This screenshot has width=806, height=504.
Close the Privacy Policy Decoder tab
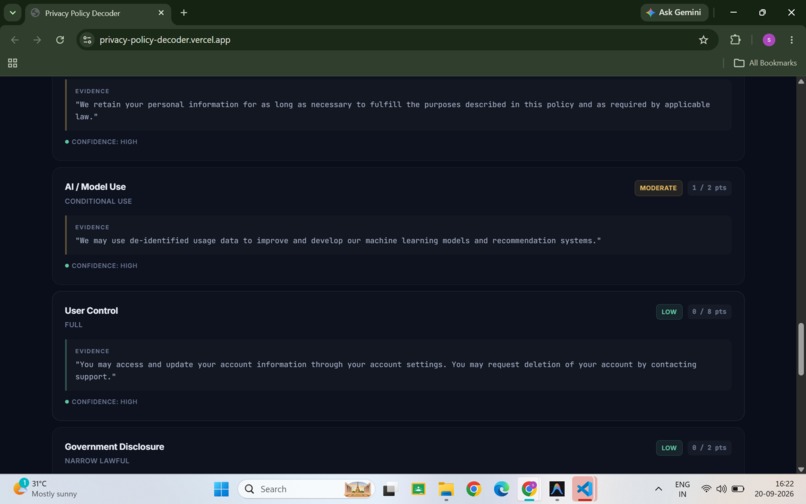tap(161, 13)
